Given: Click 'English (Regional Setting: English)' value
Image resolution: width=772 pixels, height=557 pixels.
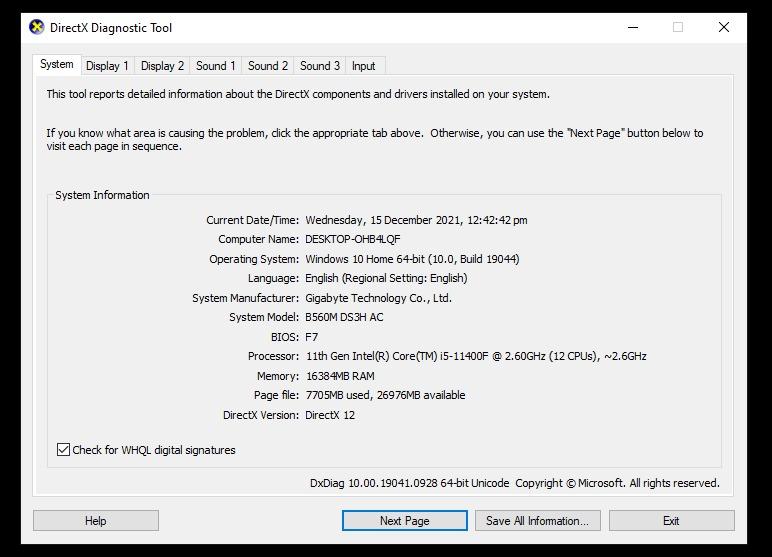Looking at the screenshot, I should (386, 278).
